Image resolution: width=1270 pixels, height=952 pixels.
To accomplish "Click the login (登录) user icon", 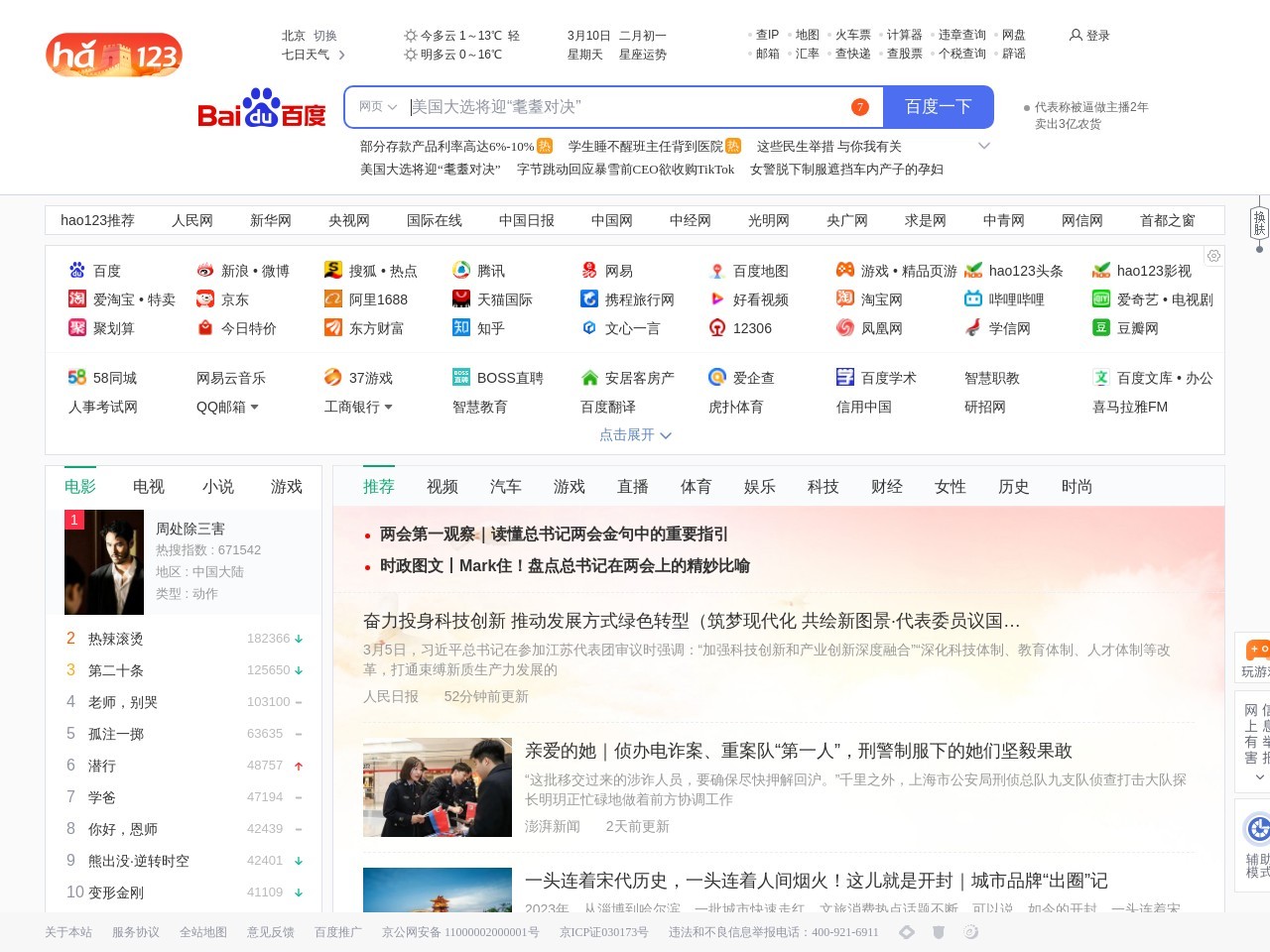I will click(x=1076, y=35).
